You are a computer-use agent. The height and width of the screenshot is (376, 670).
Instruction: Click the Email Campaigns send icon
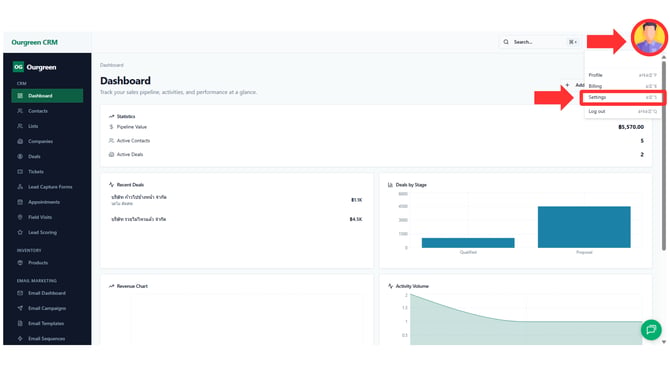20,308
